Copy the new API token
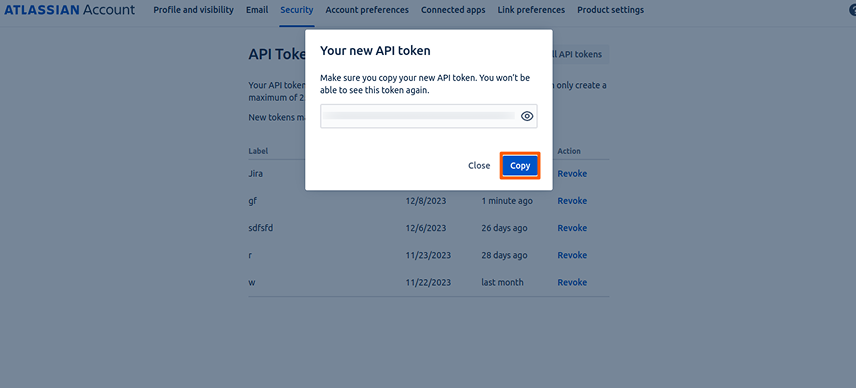The image size is (856, 388). (x=520, y=166)
